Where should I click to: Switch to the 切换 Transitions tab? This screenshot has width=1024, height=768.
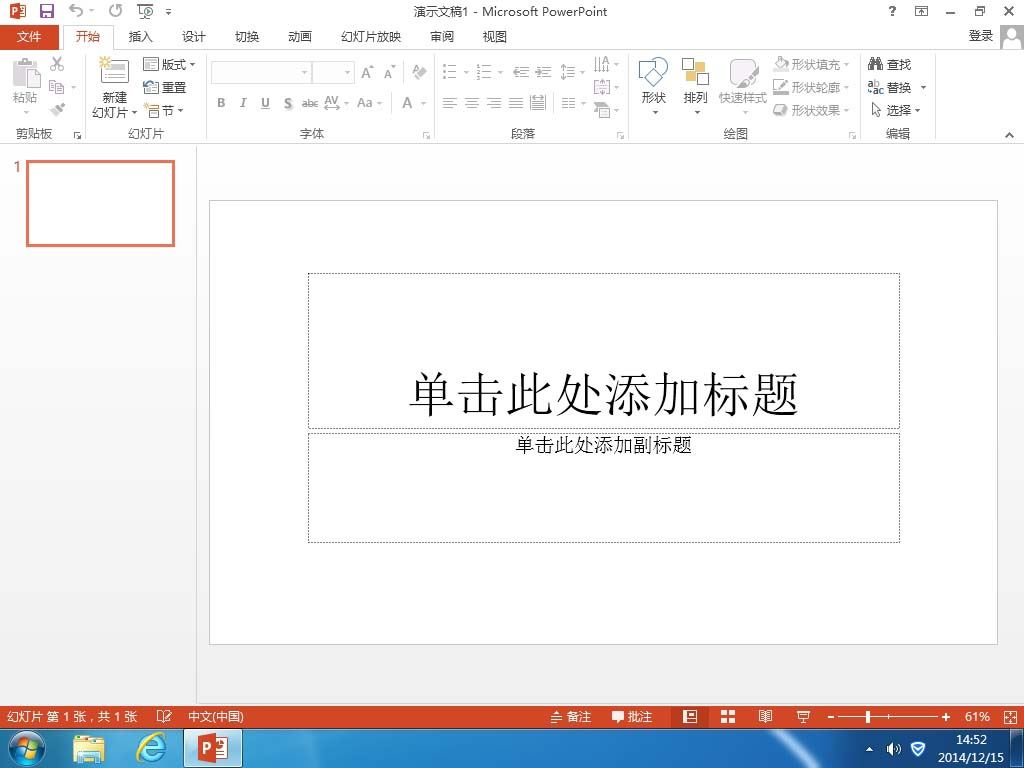(247, 37)
